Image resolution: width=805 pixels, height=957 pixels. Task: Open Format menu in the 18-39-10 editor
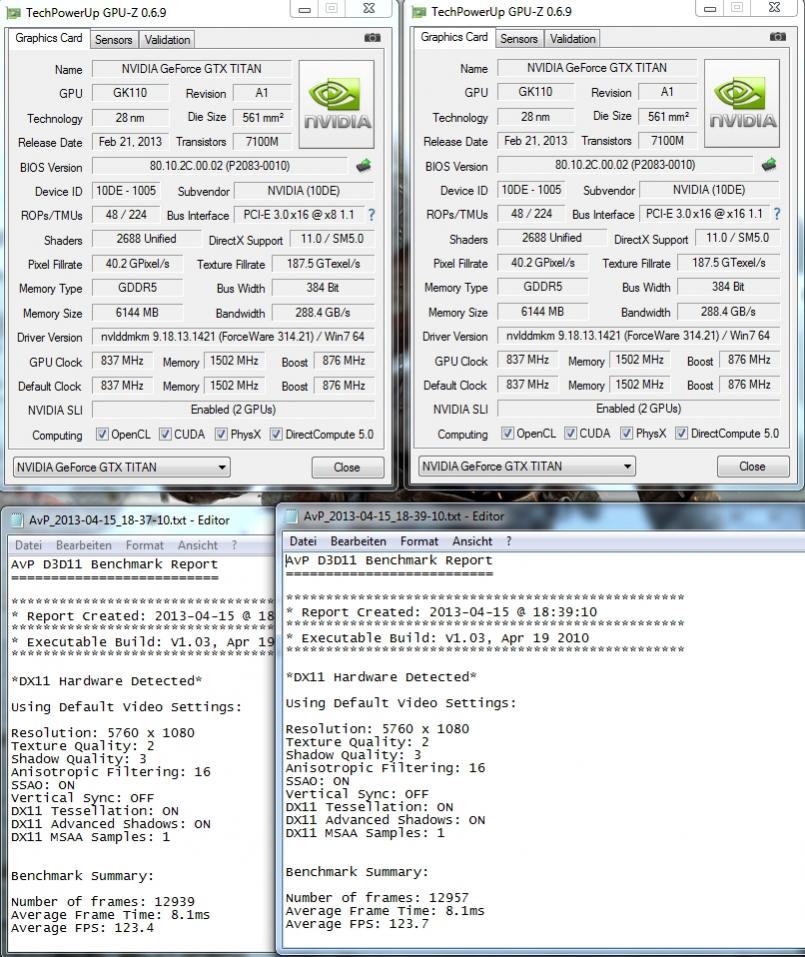419,541
